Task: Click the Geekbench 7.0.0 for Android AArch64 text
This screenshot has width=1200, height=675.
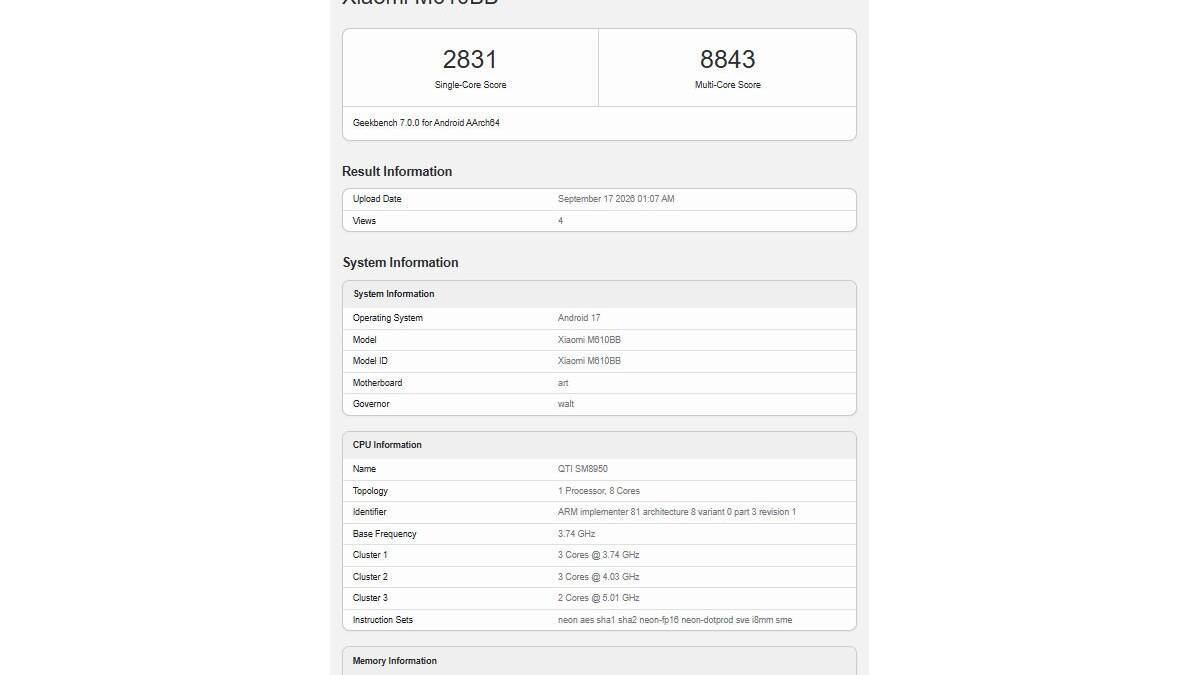Action: [x=426, y=123]
